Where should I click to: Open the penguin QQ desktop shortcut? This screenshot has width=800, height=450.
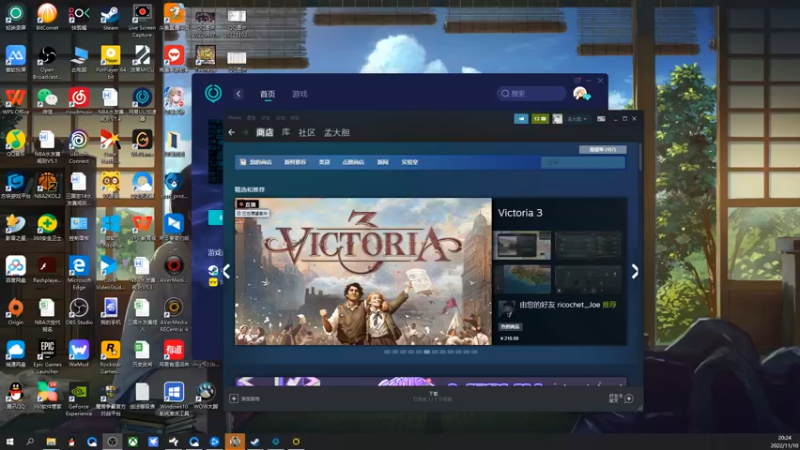pos(15,396)
